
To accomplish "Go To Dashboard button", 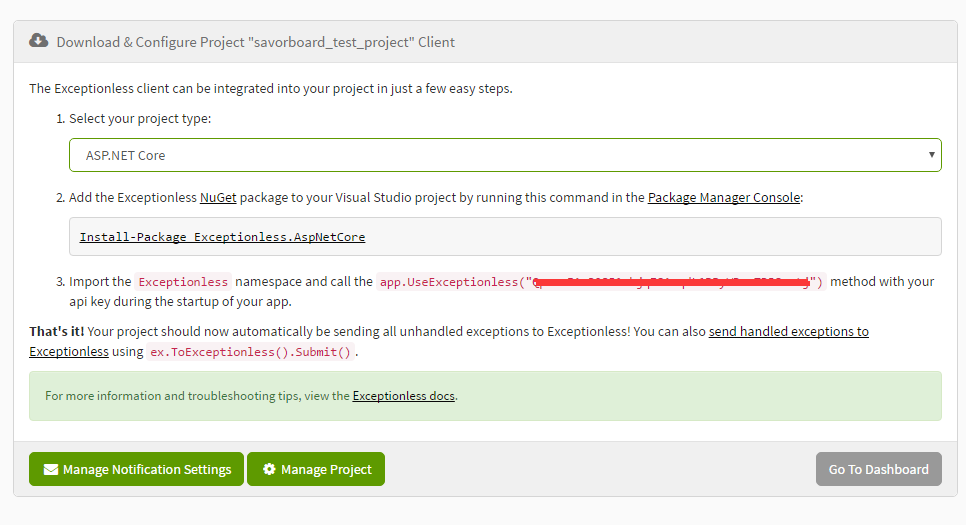I will click(x=879, y=469).
